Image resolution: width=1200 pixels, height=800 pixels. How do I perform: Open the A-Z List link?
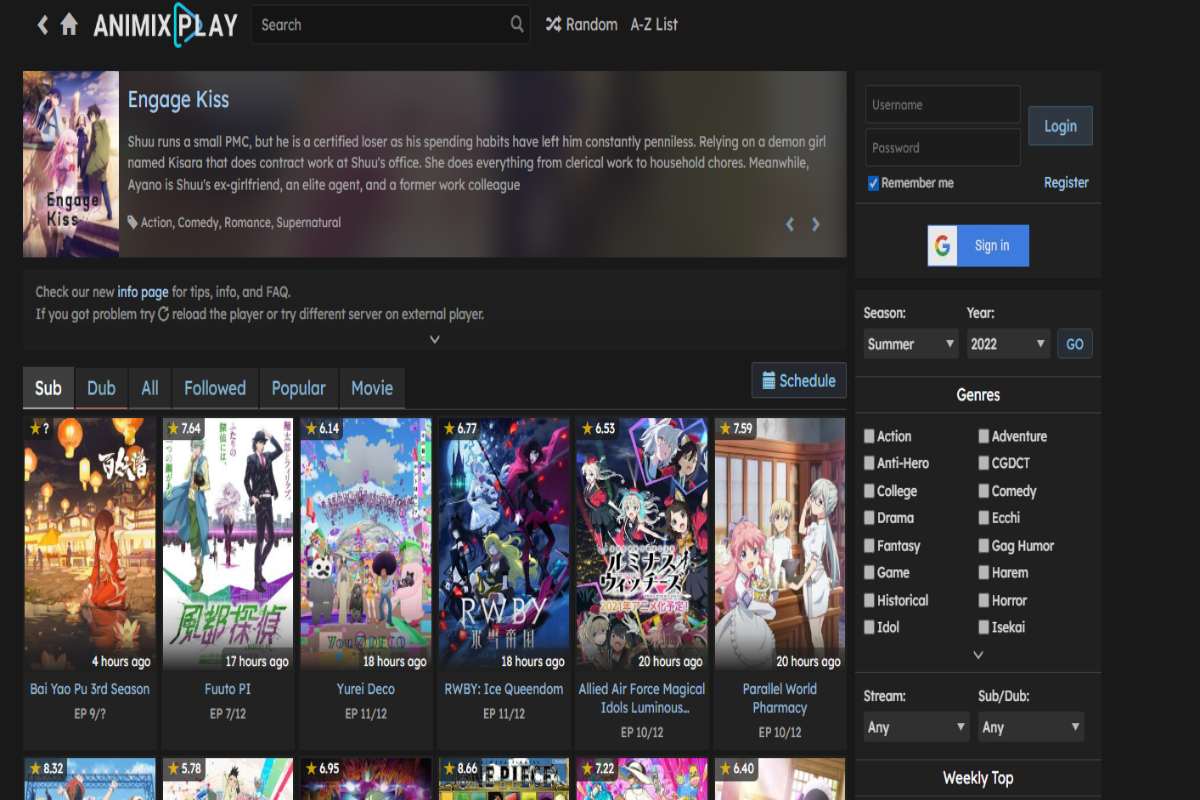coord(654,24)
